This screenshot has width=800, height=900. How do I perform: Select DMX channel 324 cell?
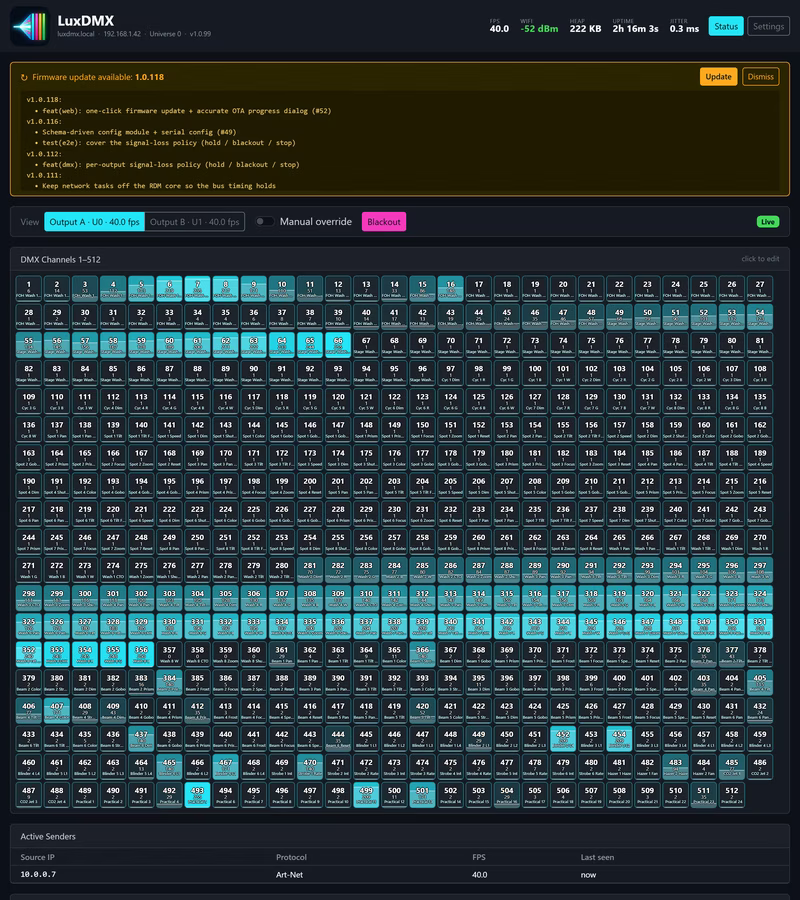click(760, 598)
